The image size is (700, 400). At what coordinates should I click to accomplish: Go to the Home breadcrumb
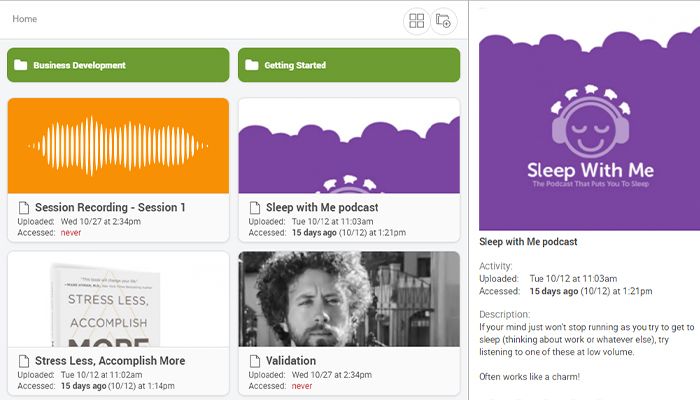(25, 19)
